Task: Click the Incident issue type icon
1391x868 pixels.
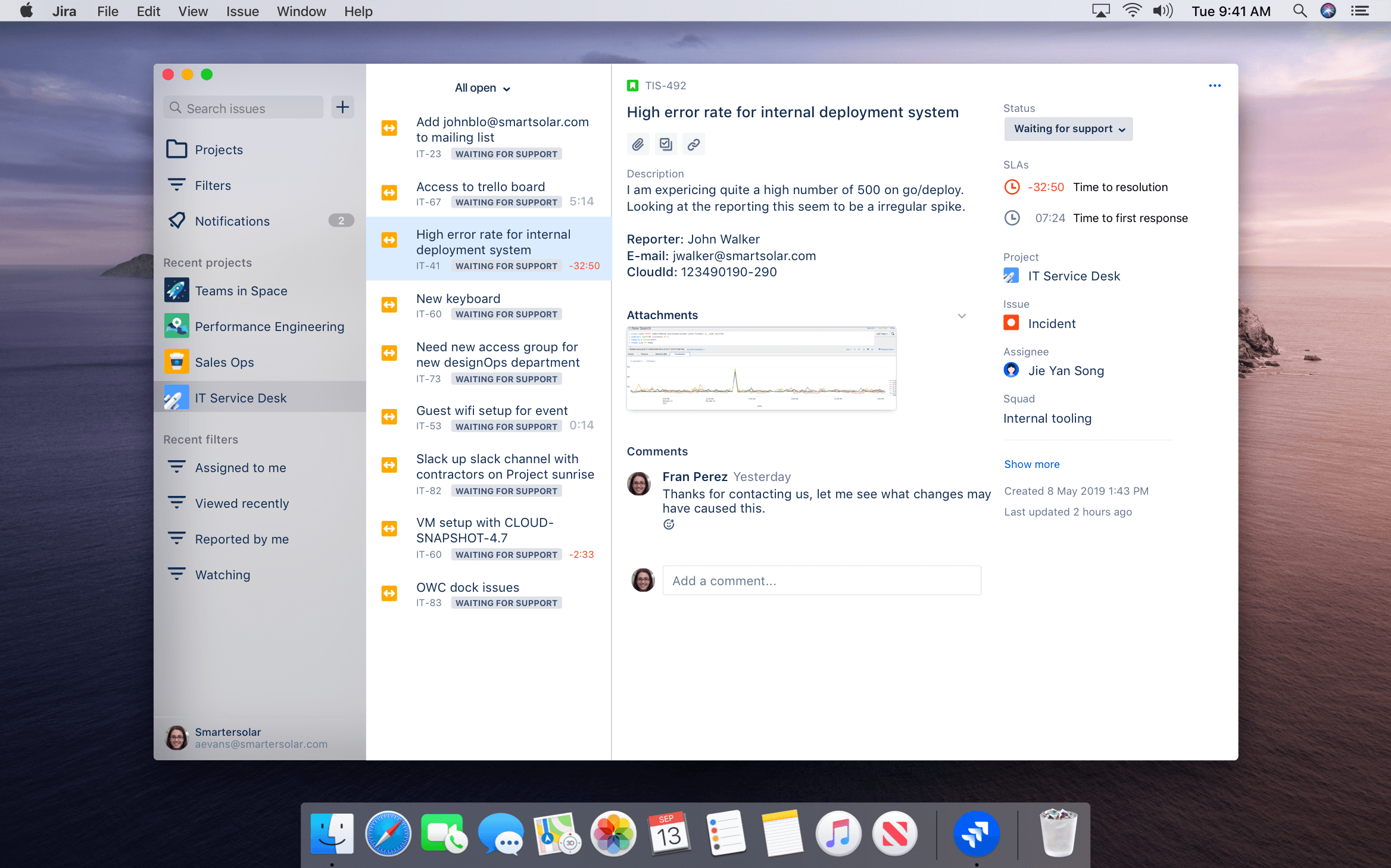Action: 1010,323
